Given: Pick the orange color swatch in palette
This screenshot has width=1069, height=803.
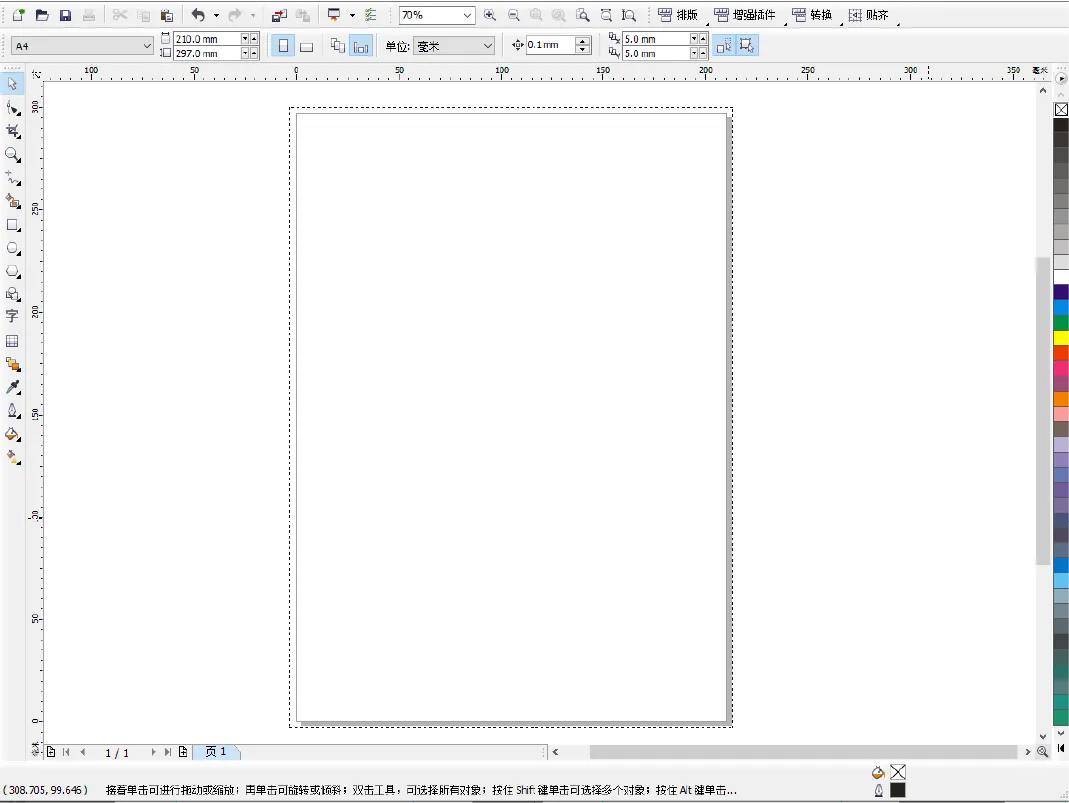Looking at the screenshot, I should pos(1061,399).
